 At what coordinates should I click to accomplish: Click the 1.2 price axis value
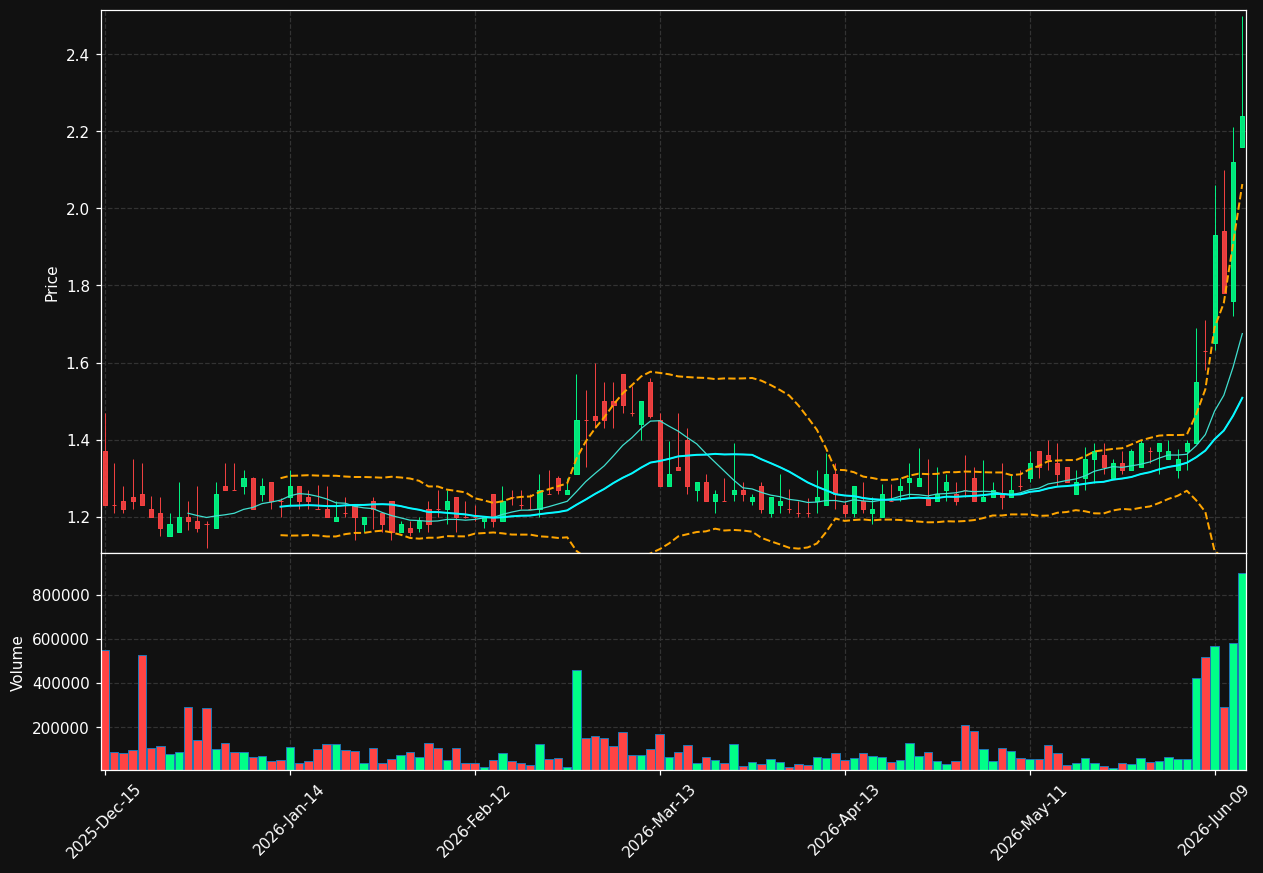78,517
